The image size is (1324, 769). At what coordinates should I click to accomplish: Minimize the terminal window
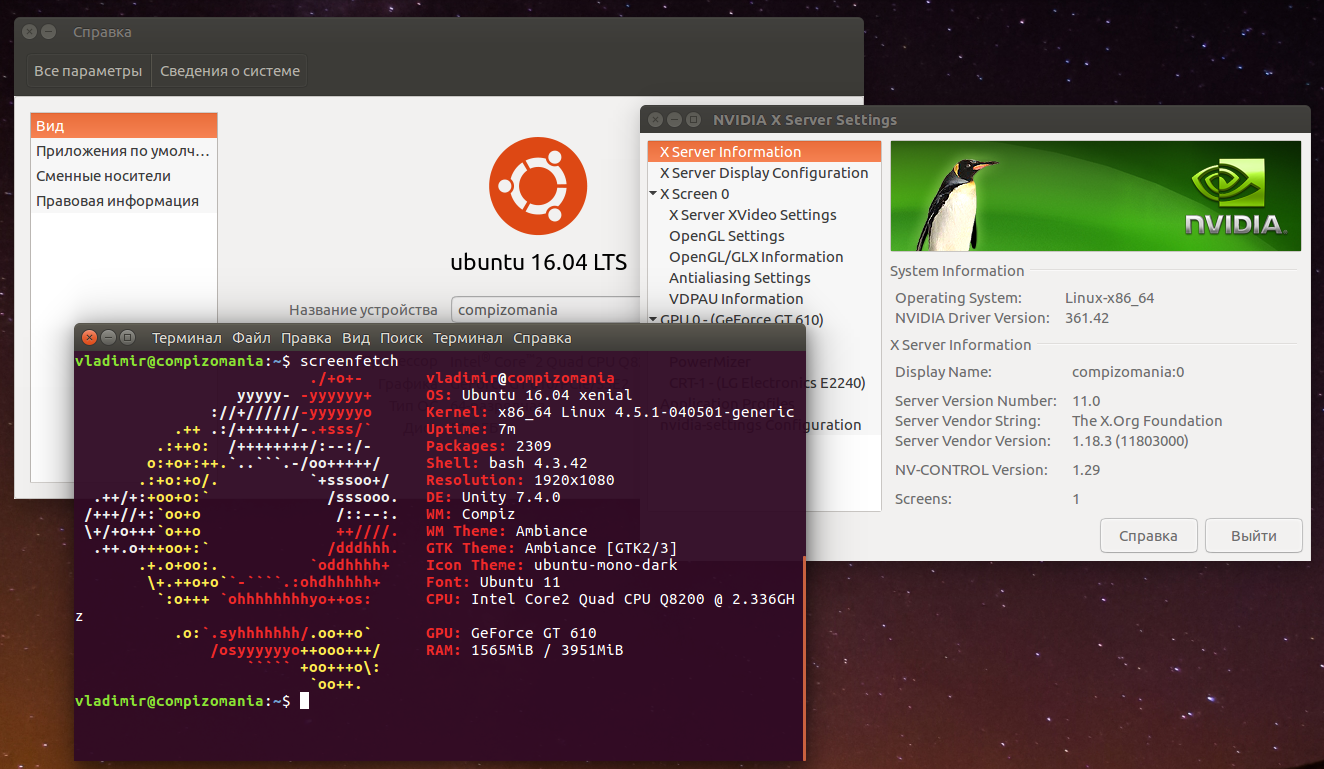click(109, 338)
